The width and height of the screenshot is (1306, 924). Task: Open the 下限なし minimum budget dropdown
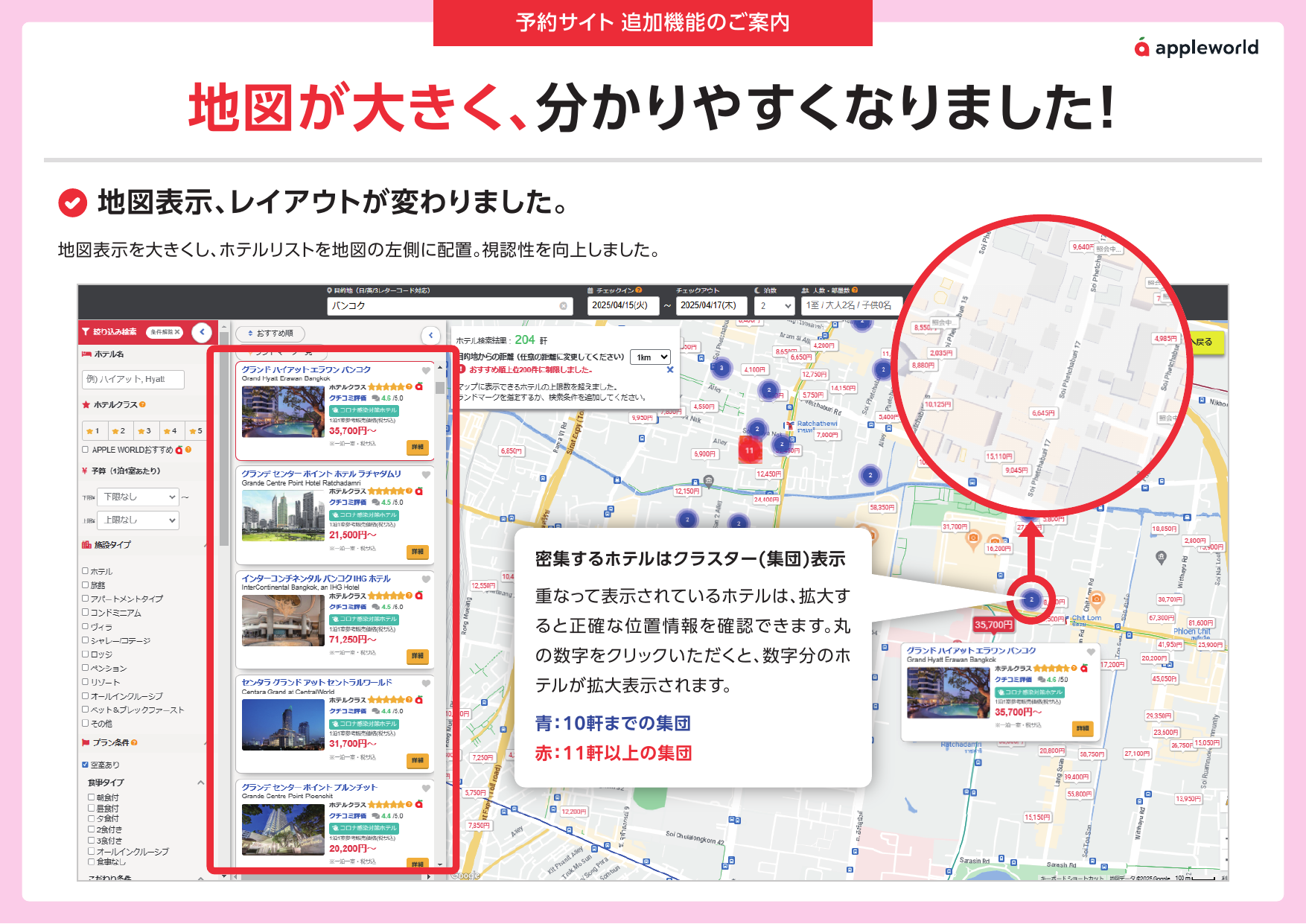click(x=138, y=497)
